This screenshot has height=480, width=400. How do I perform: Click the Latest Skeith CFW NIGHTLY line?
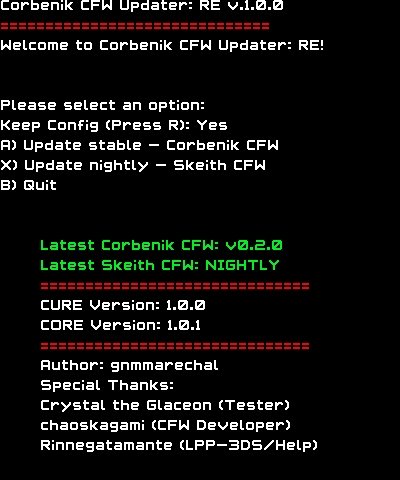(160, 266)
